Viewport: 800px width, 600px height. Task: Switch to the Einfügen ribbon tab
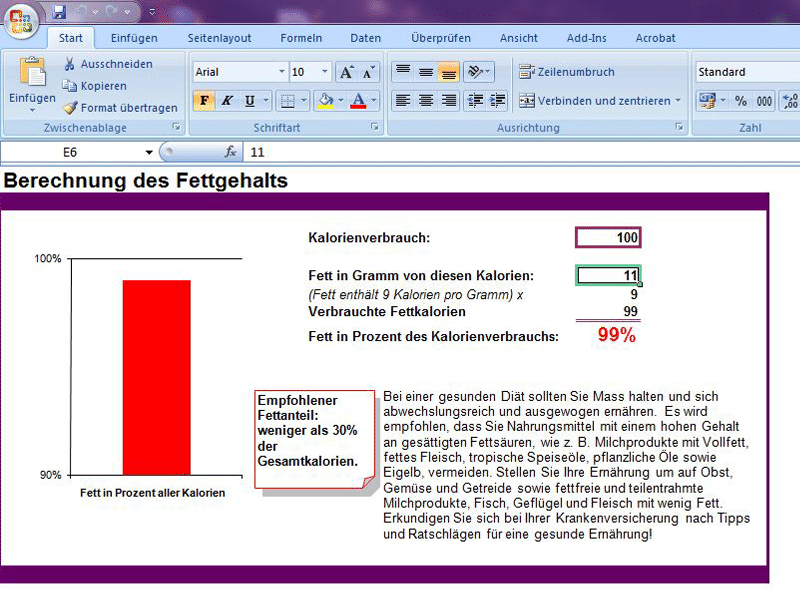[134, 38]
